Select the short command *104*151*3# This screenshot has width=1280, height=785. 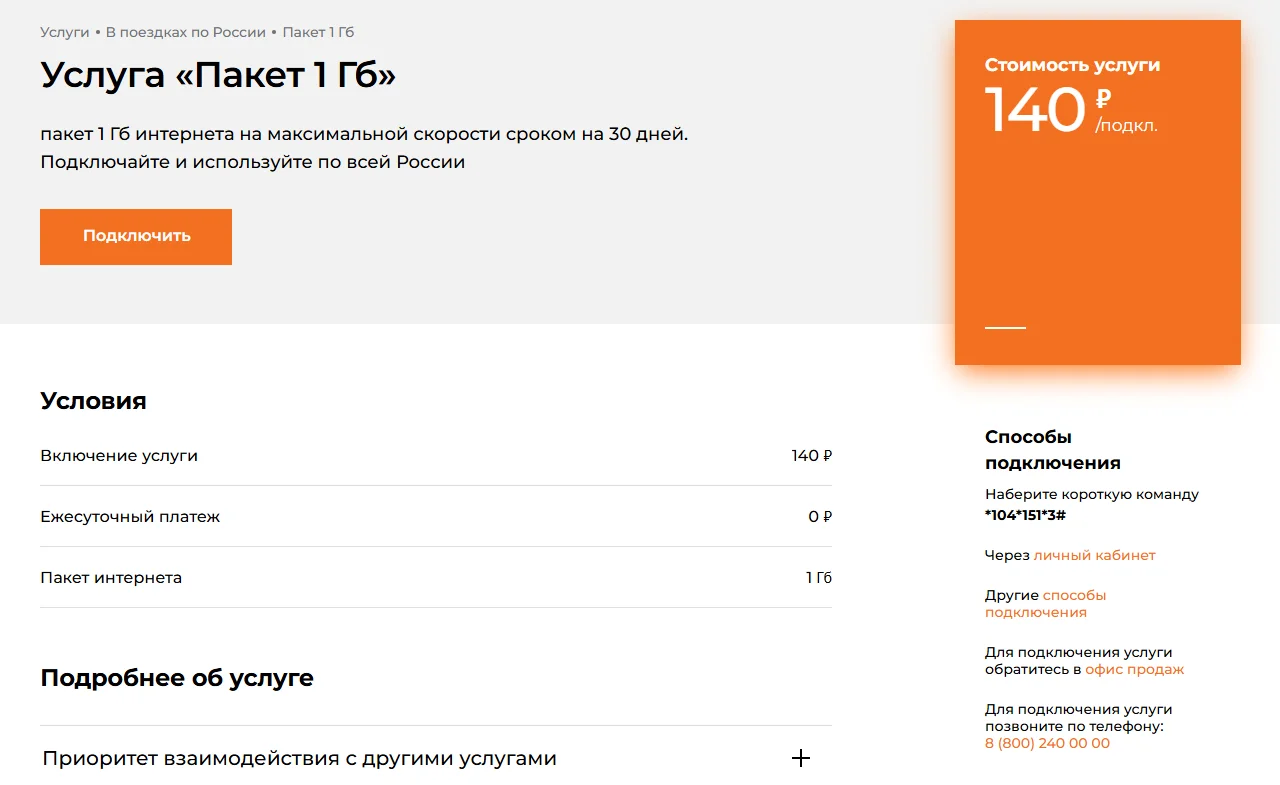click(1025, 515)
